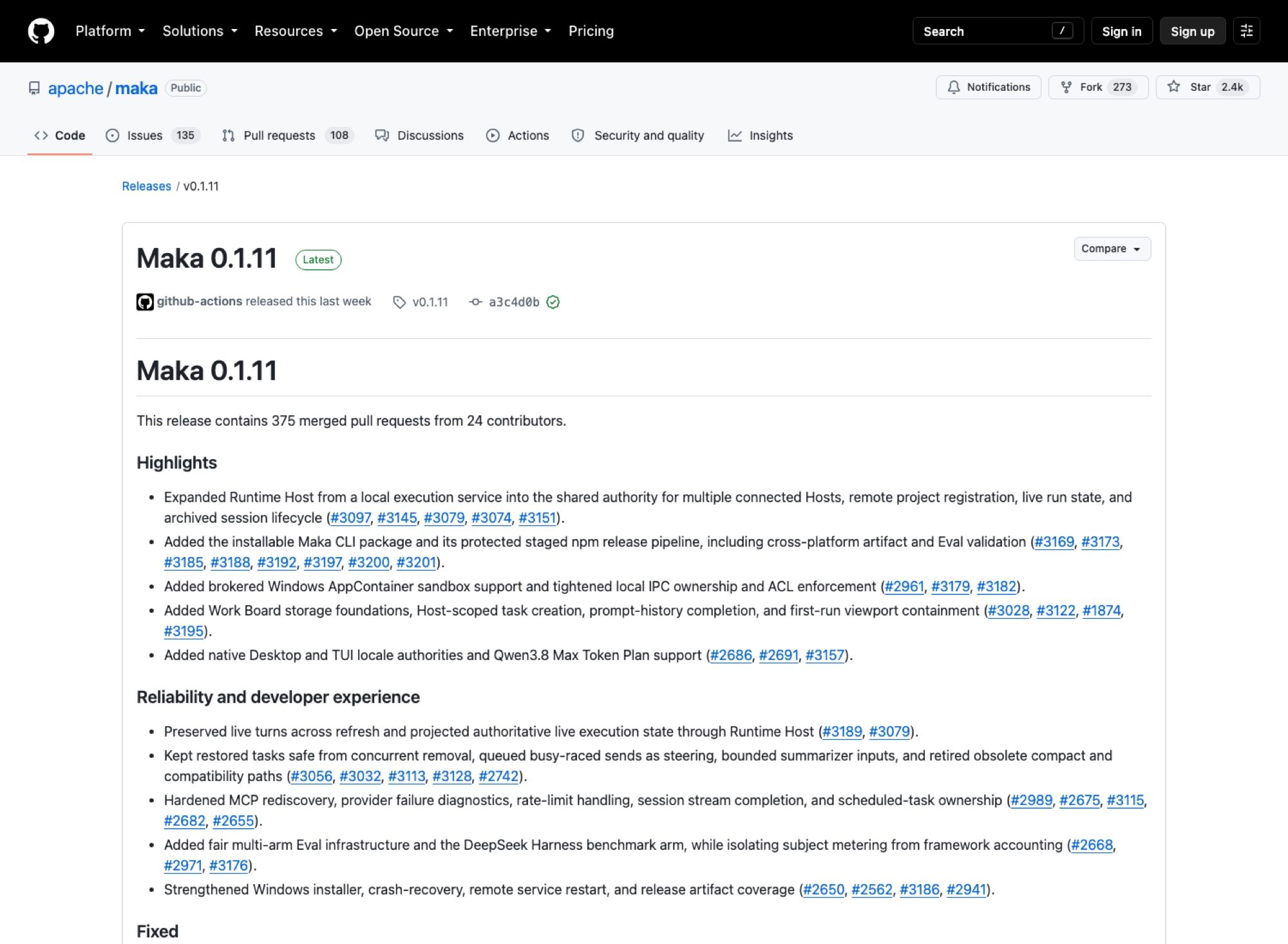This screenshot has height=944, width=1288.
Task: Open pull request #2961
Action: pos(904,586)
